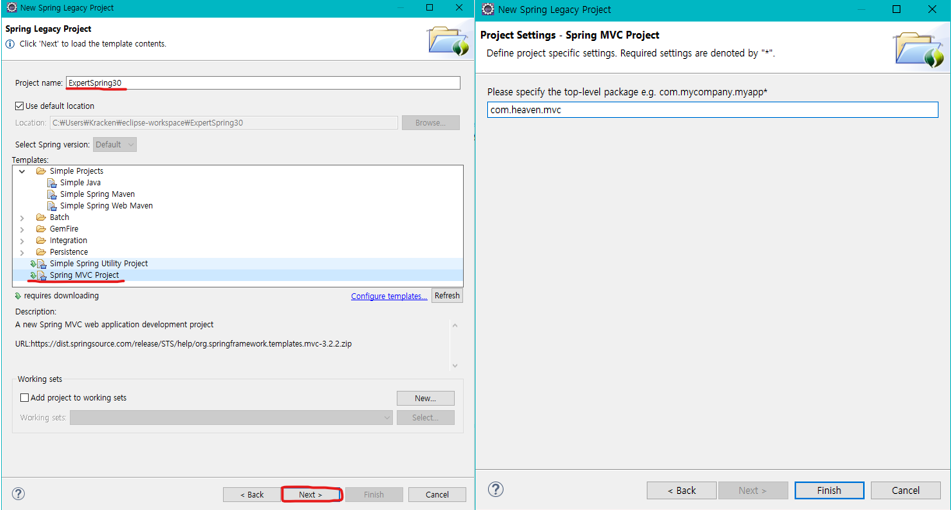Click the Simple Projects folder icon

point(41,171)
